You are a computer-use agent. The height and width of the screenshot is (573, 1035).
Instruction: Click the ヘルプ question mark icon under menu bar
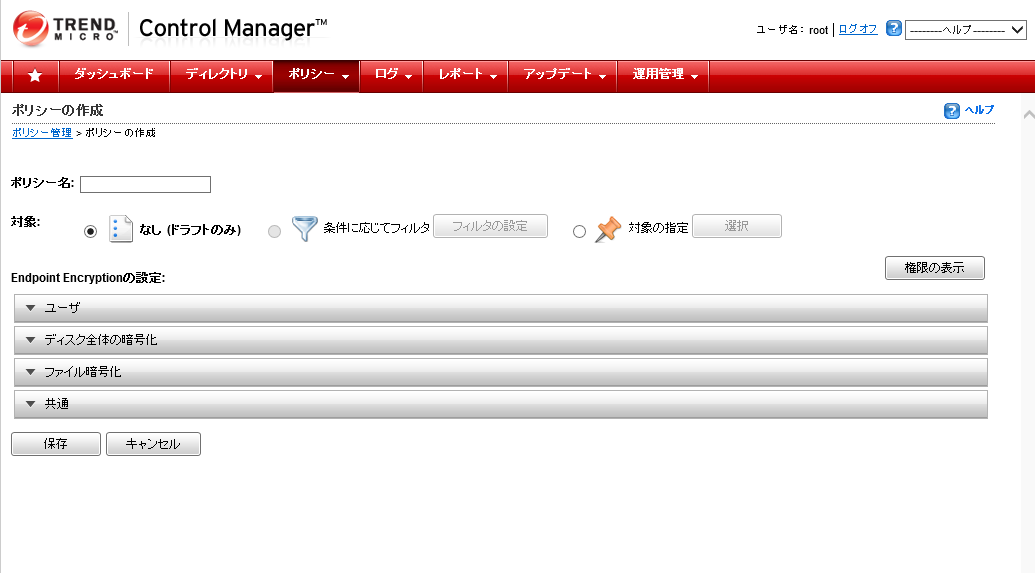point(952,110)
